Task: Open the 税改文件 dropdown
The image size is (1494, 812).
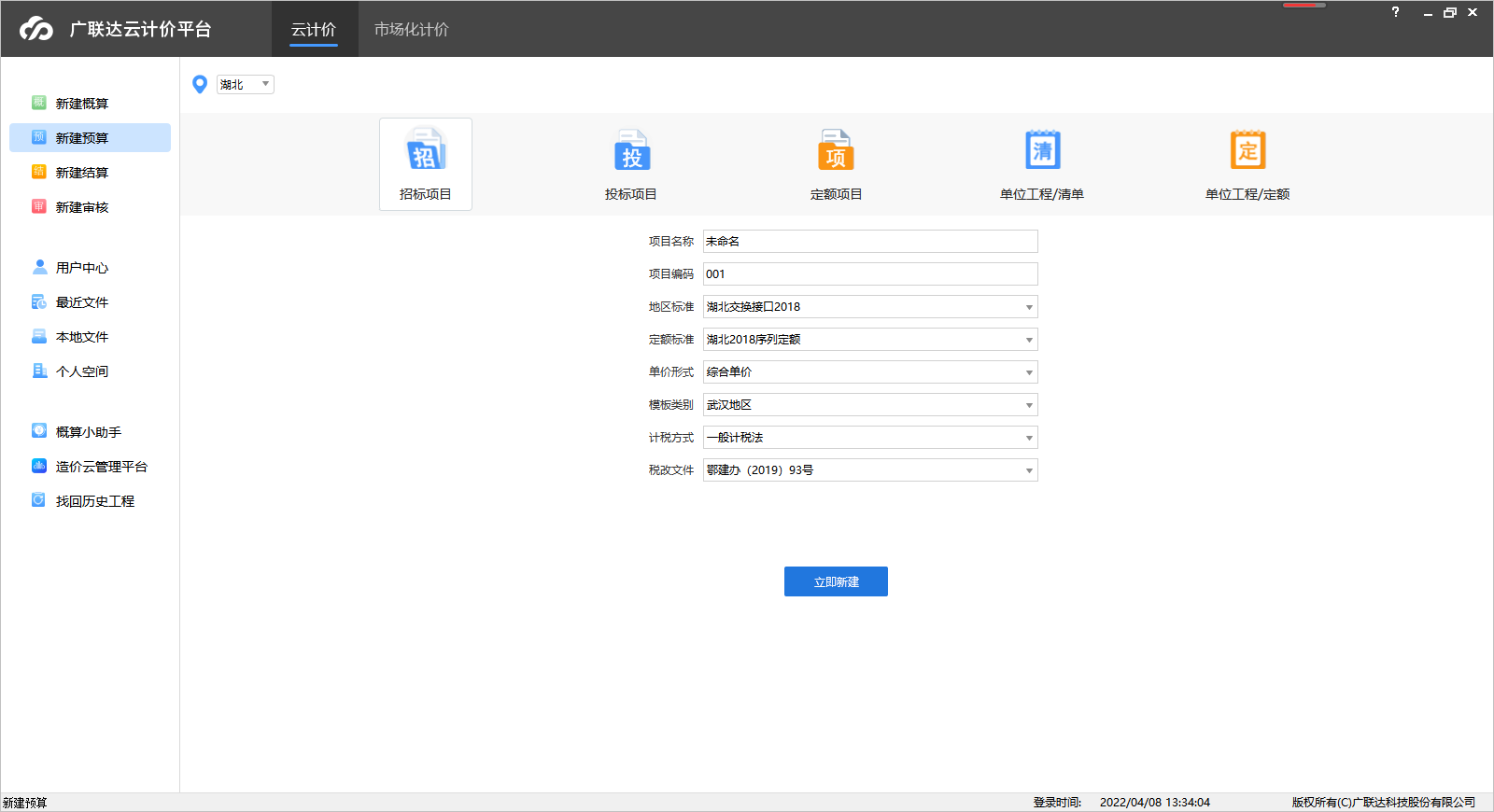Action: tap(870, 470)
